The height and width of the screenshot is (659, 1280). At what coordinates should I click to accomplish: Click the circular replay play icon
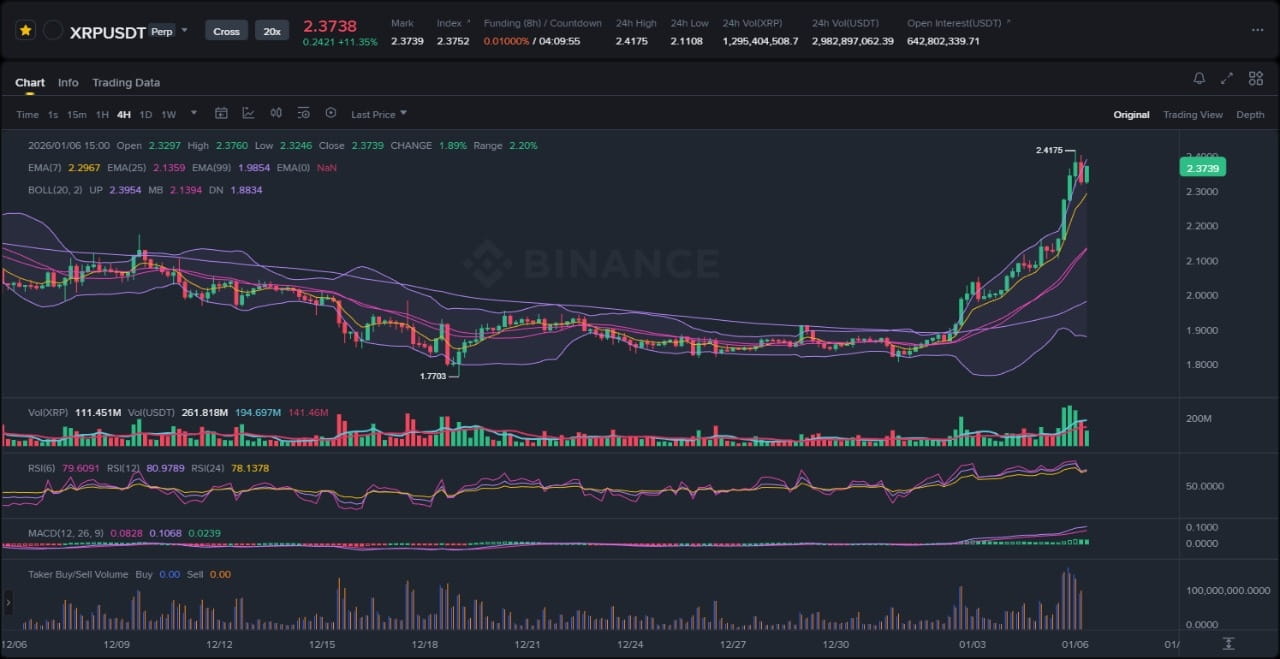click(x=331, y=114)
